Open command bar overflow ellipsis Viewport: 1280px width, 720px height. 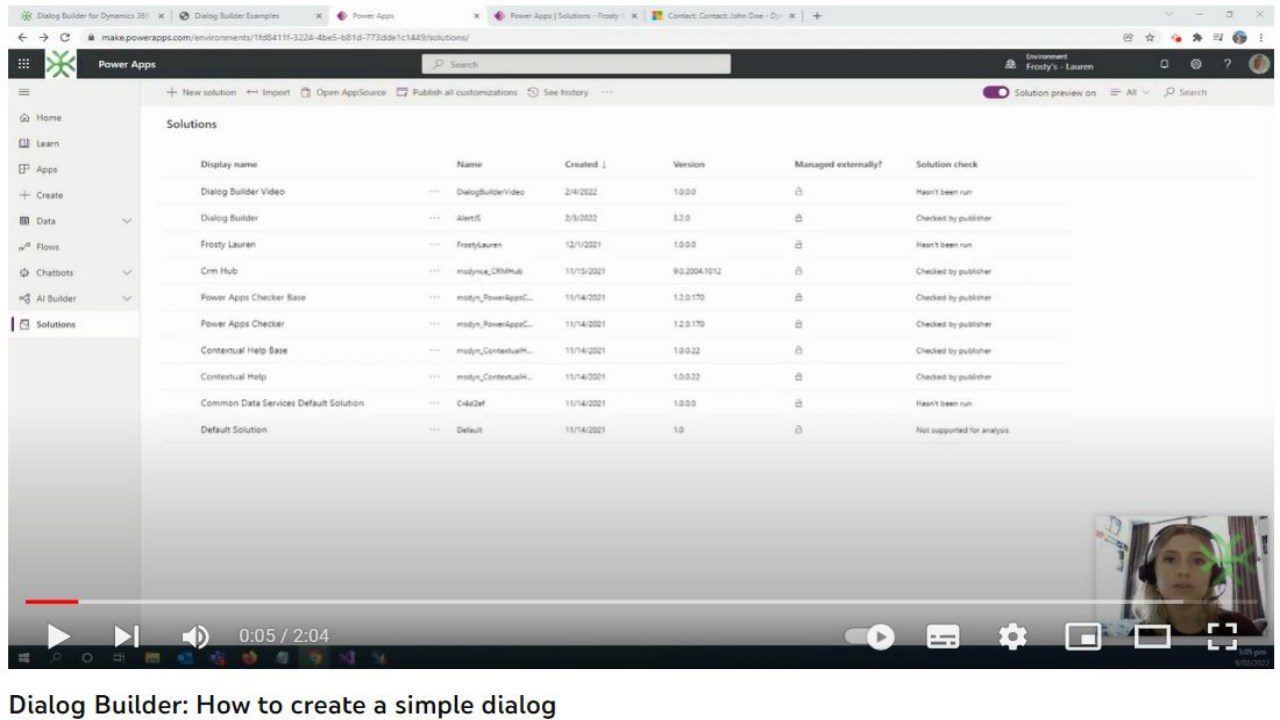point(607,92)
